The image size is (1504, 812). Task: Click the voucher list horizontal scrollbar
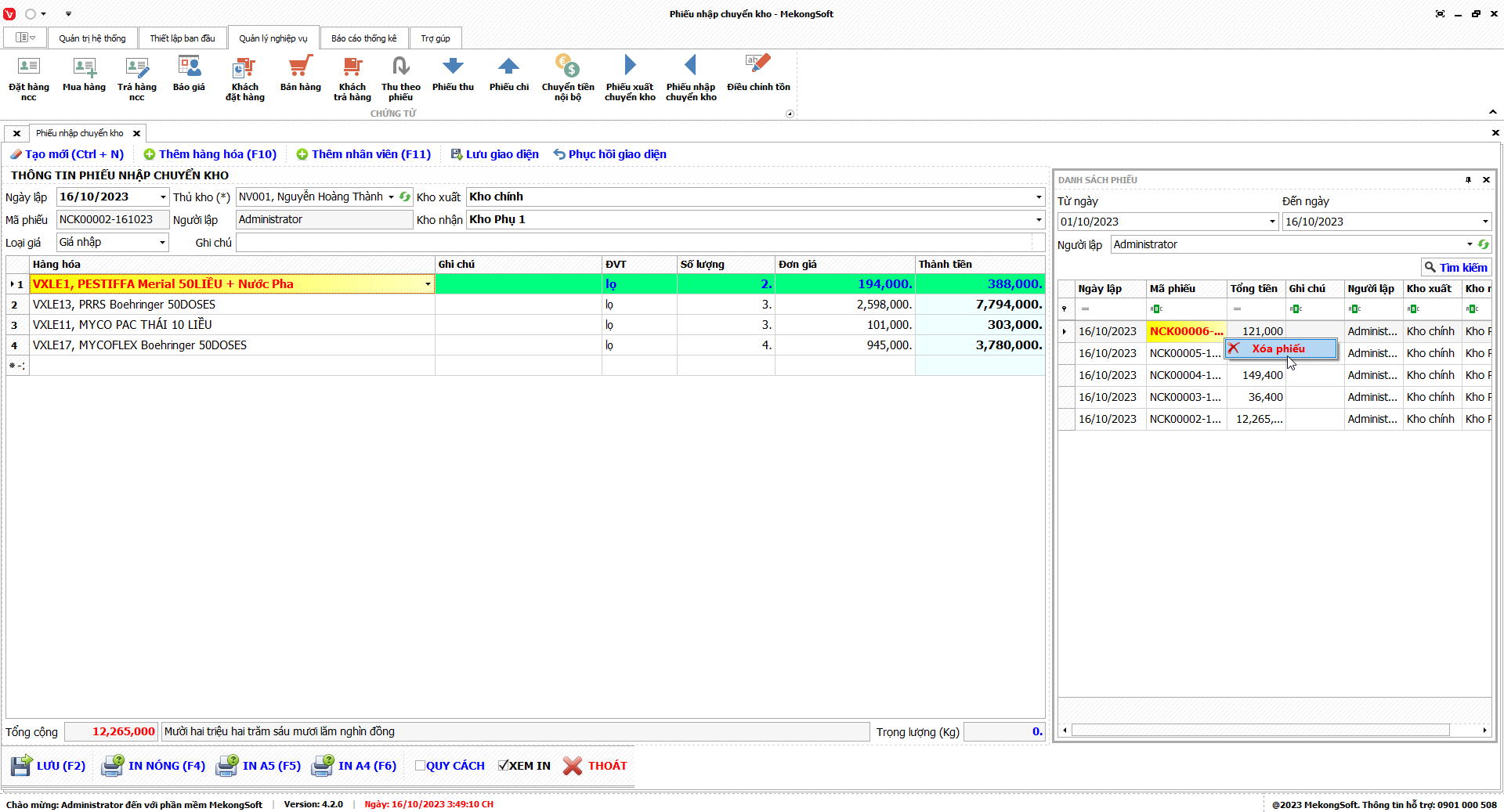point(1260,731)
